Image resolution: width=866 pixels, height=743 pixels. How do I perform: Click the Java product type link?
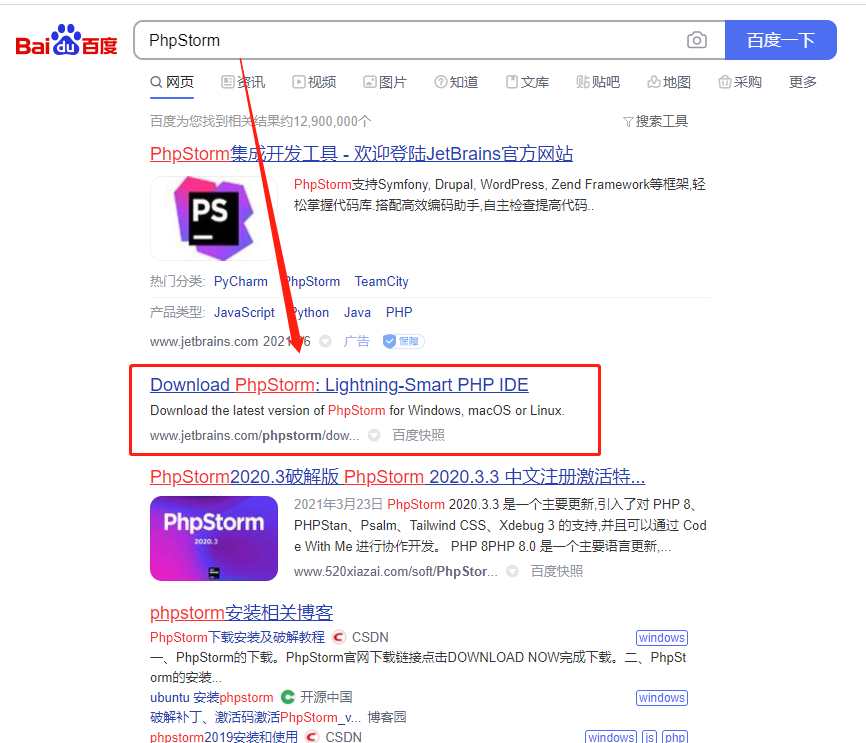357,313
